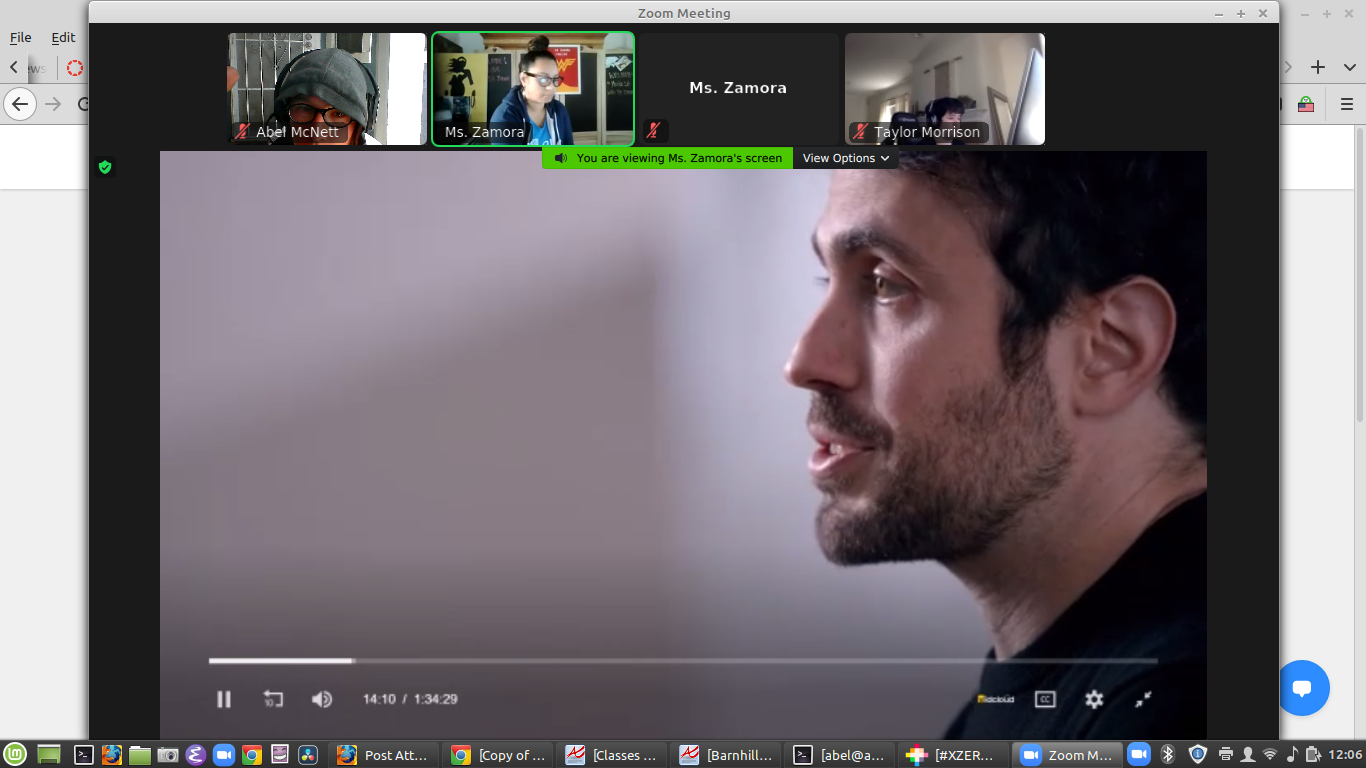
Task: Launch DaVinci Resolve from the panel
Action: [308, 755]
